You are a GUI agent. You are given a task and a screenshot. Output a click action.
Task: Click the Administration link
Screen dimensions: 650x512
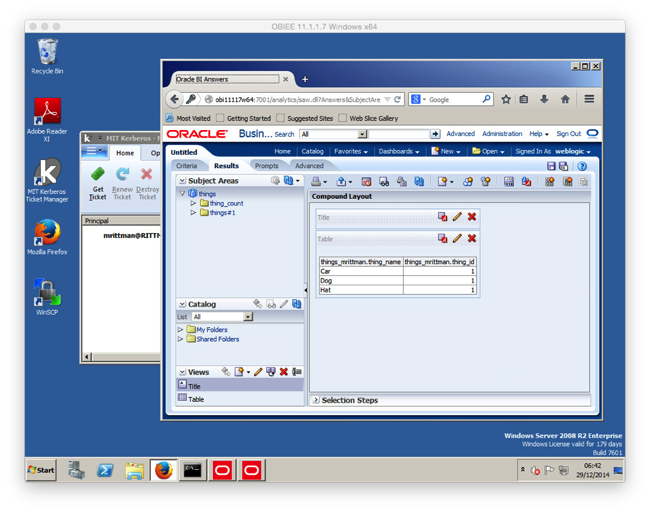(502, 133)
